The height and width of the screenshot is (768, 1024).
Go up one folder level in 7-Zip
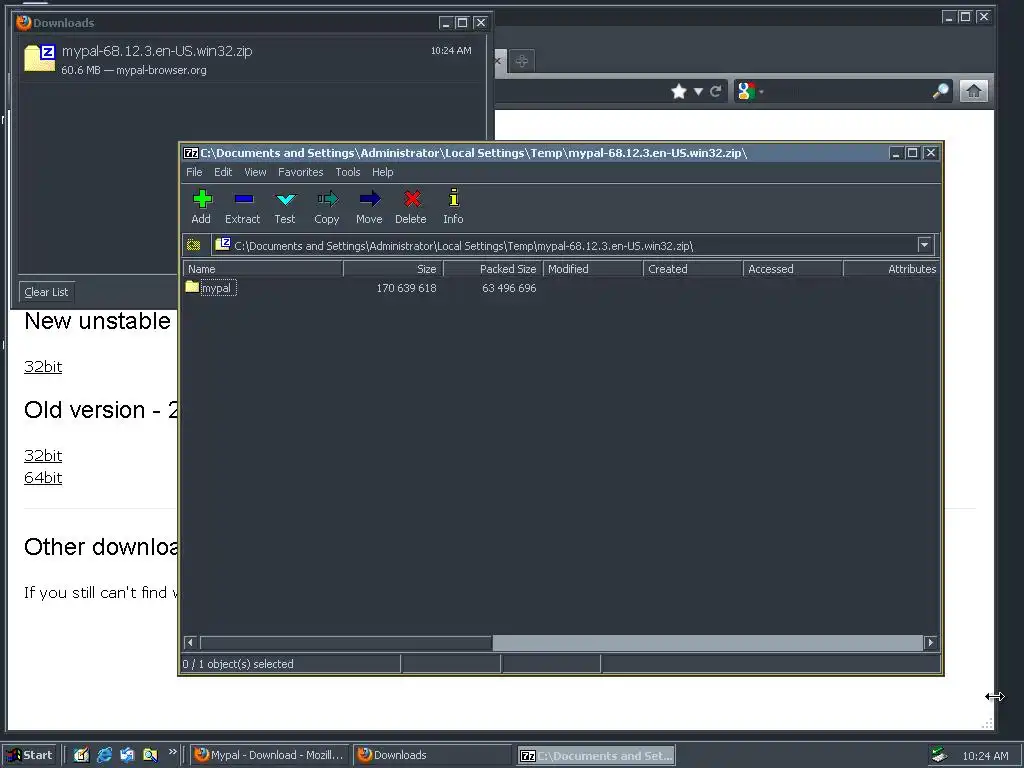tap(193, 246)
